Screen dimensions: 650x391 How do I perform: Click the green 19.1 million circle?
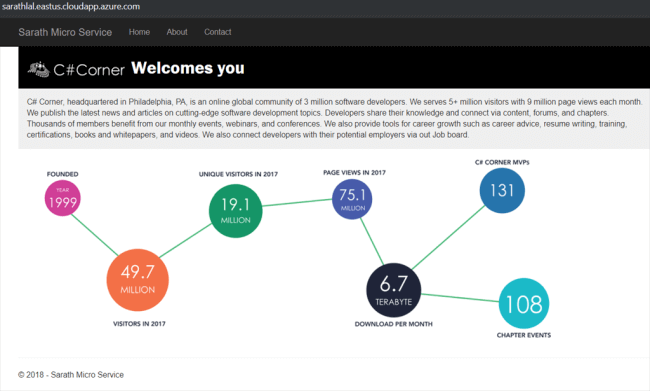click(x=235, y=211)
